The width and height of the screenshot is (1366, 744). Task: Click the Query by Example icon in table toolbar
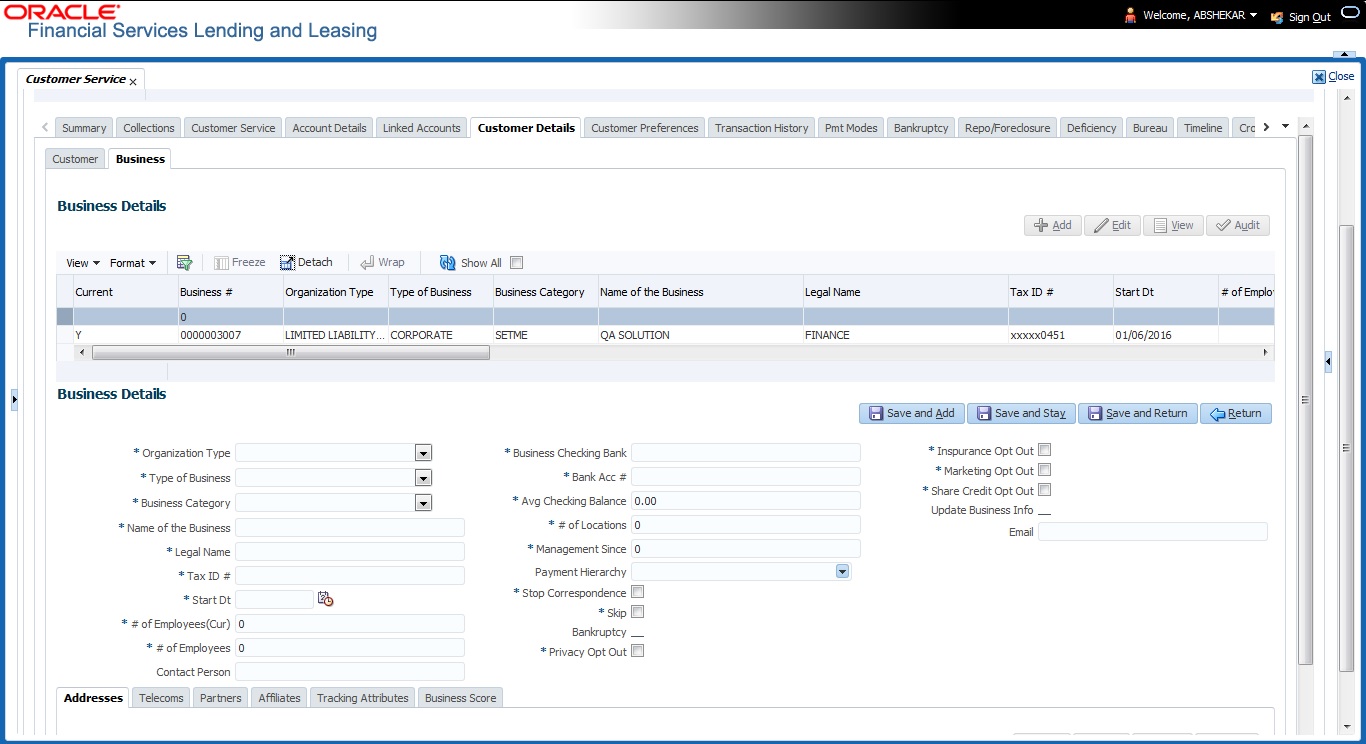[x=184, y=263]
